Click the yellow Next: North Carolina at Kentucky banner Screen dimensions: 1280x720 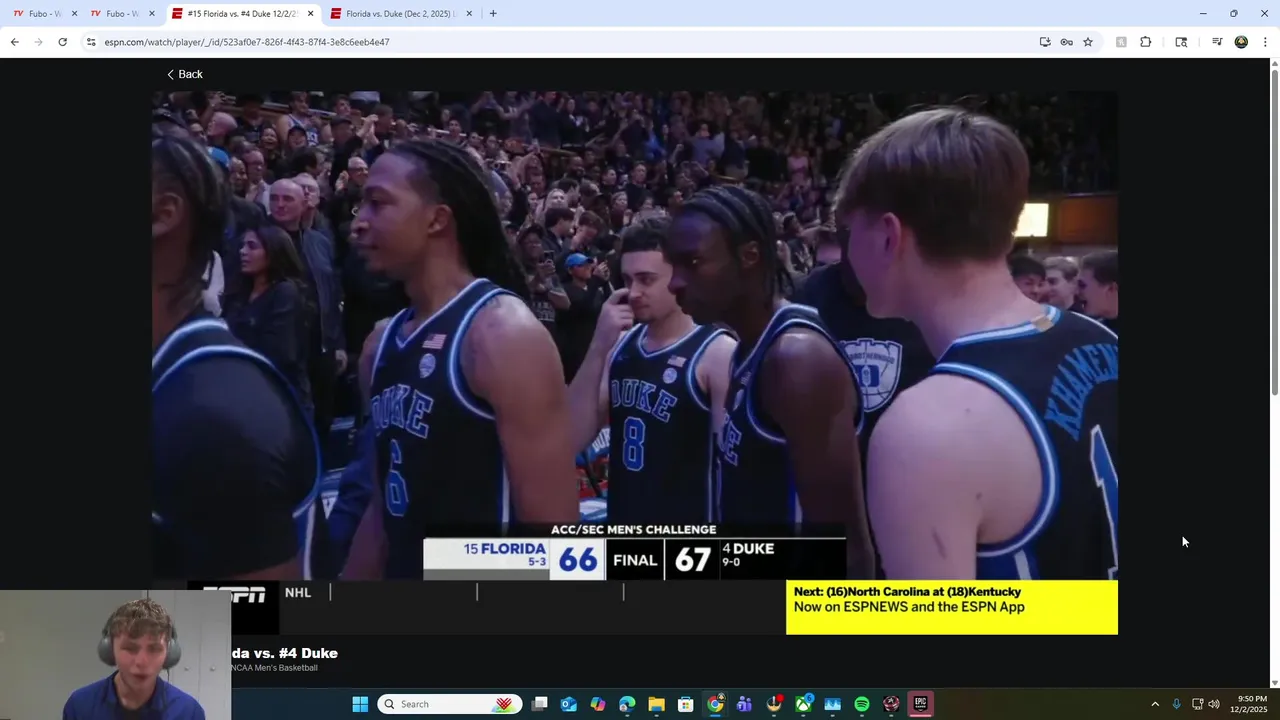(952, 607)
